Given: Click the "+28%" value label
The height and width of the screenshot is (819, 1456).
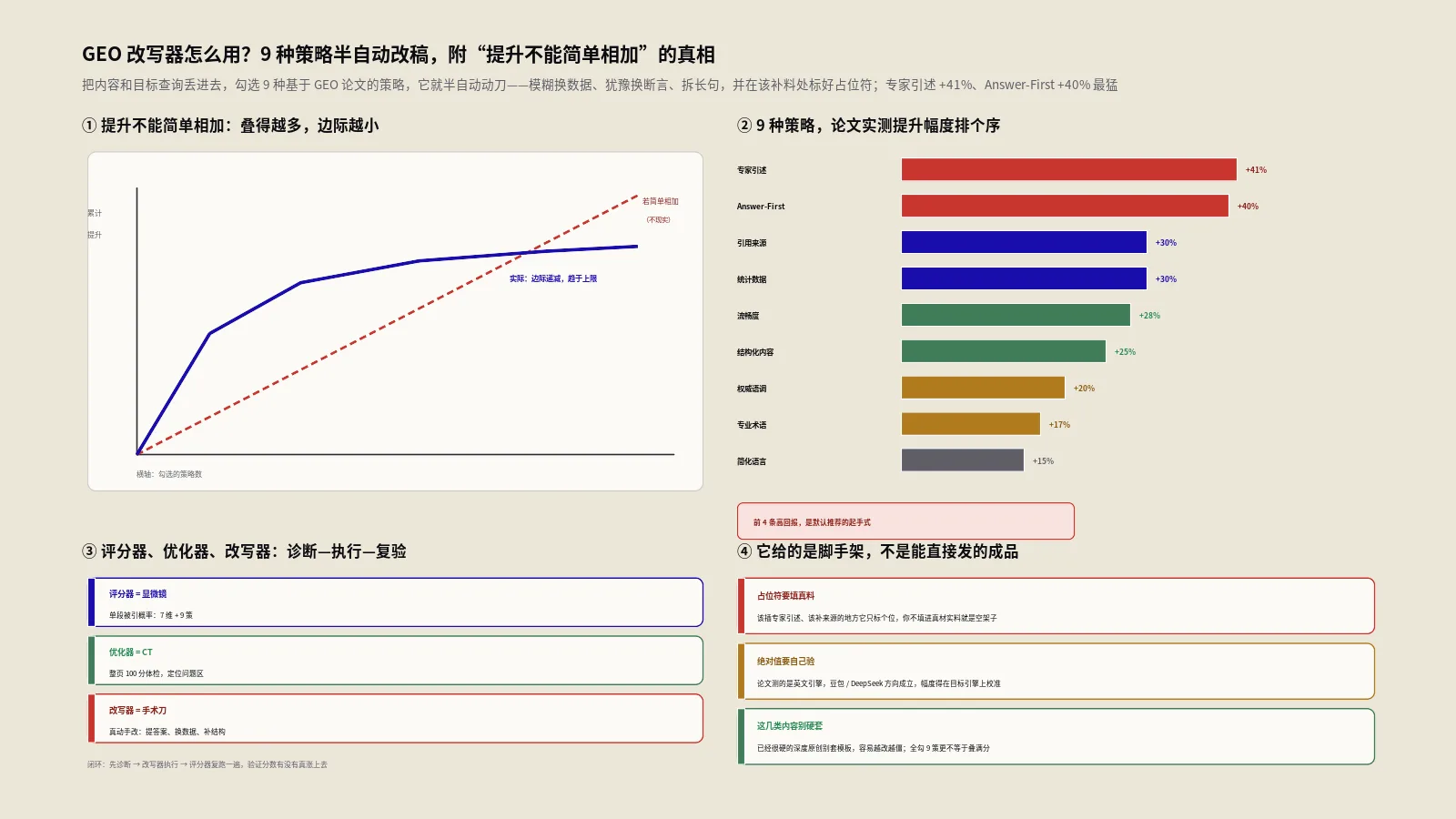Looking at the screenshot, I should (x=1149, y=316).
